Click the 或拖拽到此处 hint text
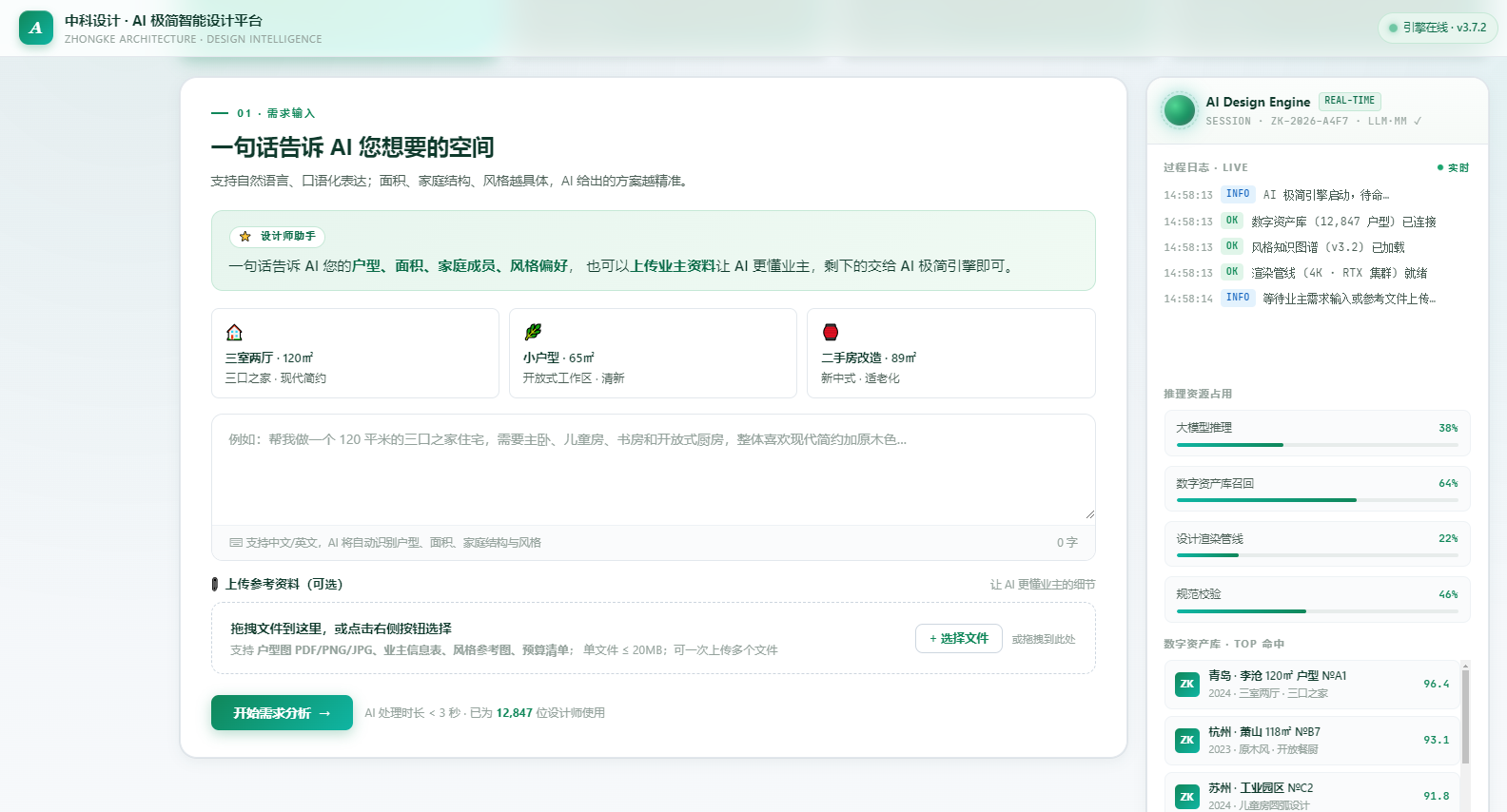Screen dimensions: 1507x812 tap(1044, 639)
